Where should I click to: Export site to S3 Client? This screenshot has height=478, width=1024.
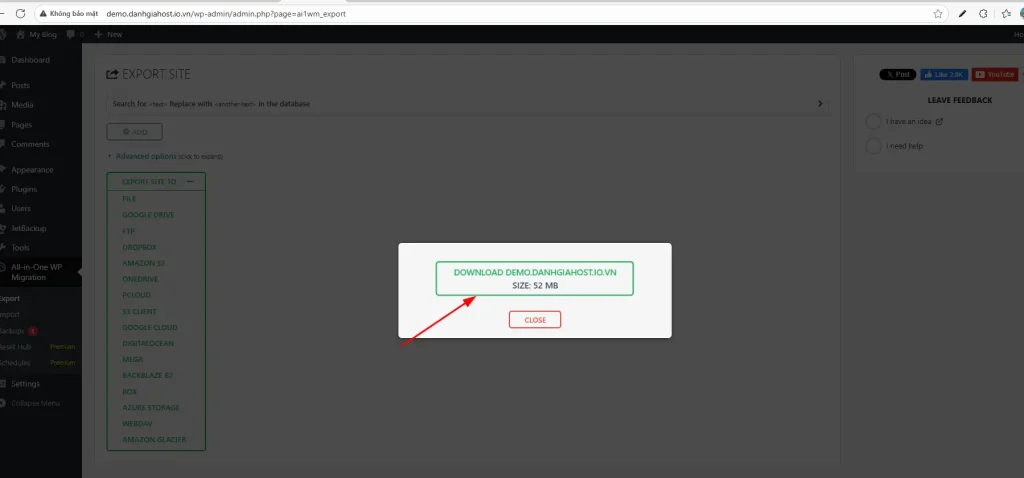coord(139,311)
